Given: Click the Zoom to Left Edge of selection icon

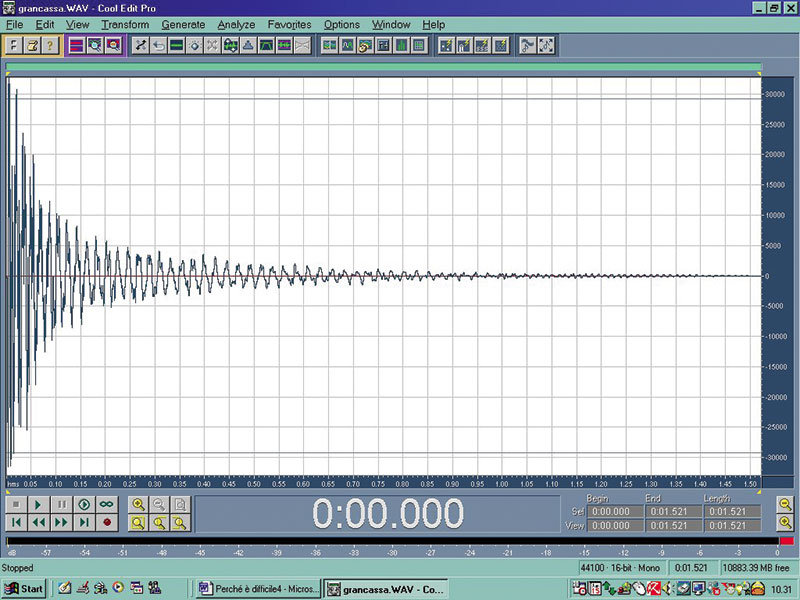Looking at the screenshot, I should pyautogui.click(x=159, y=523).
